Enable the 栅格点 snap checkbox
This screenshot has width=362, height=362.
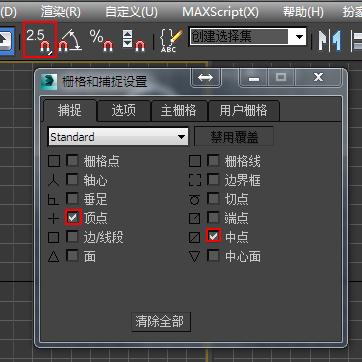pyautogui.click(x=72, y=161)
